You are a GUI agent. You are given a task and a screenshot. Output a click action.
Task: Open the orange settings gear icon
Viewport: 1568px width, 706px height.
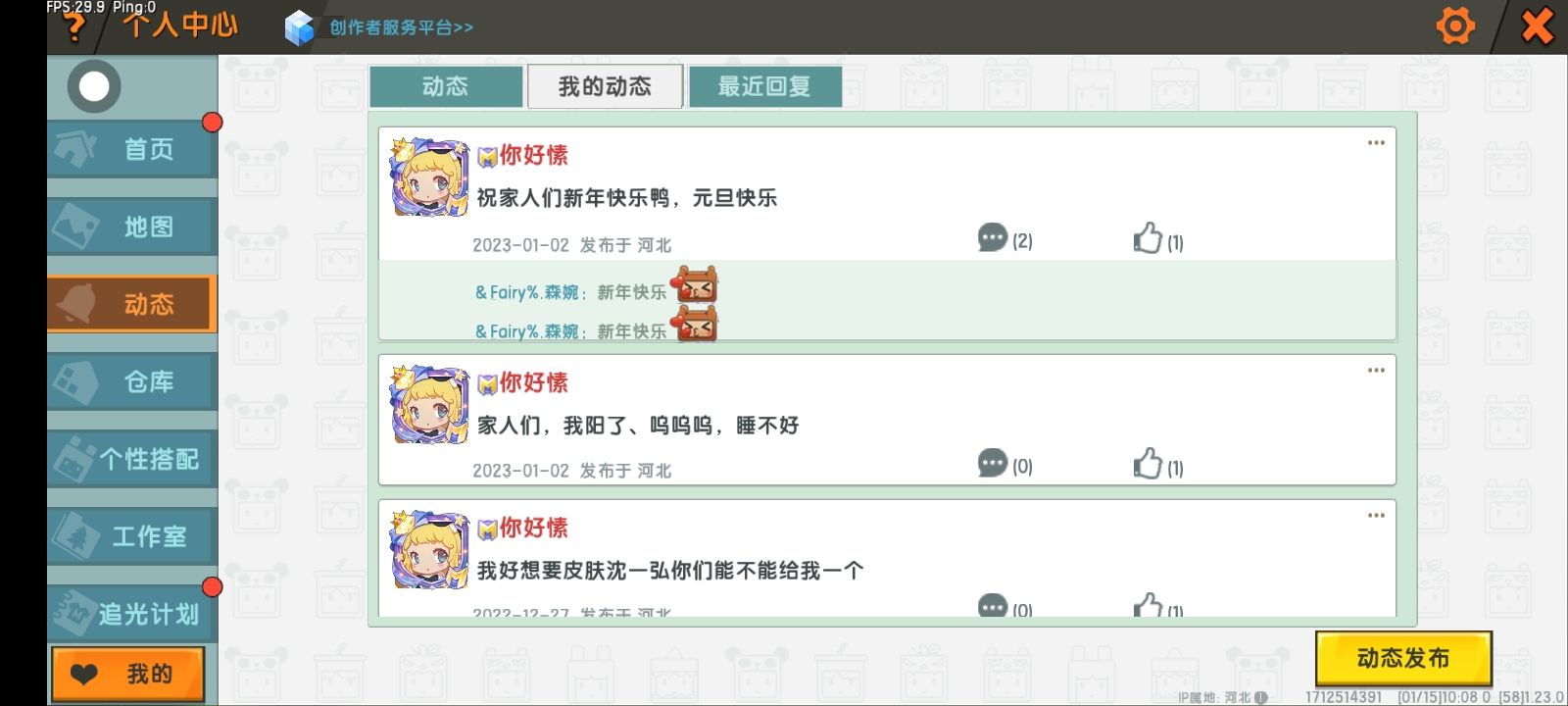pos(1455,25)
